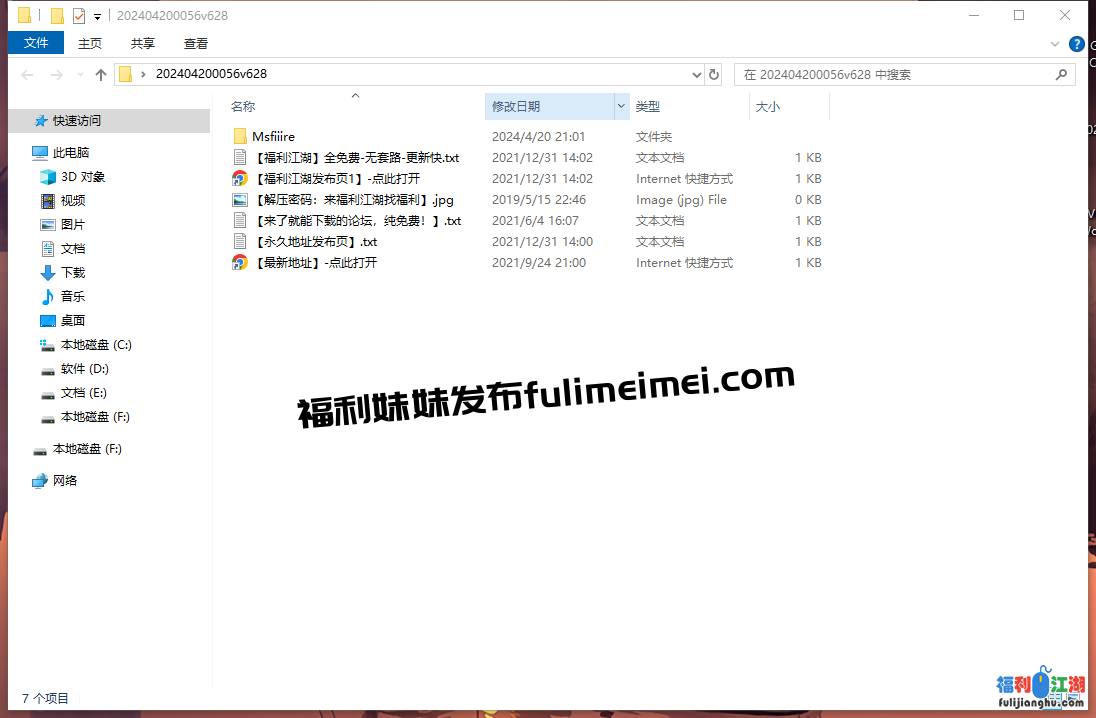Open 3D 对象 in the sidebar
The height and width of the screenshot is (718, 1096).
coord(82,176)
